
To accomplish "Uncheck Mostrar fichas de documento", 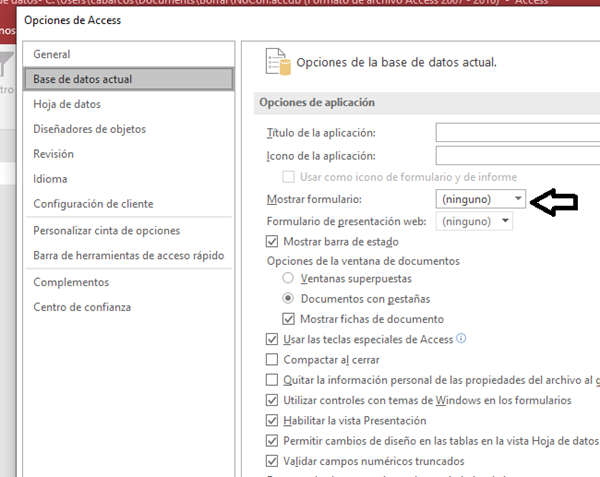I will coord(290,319).
